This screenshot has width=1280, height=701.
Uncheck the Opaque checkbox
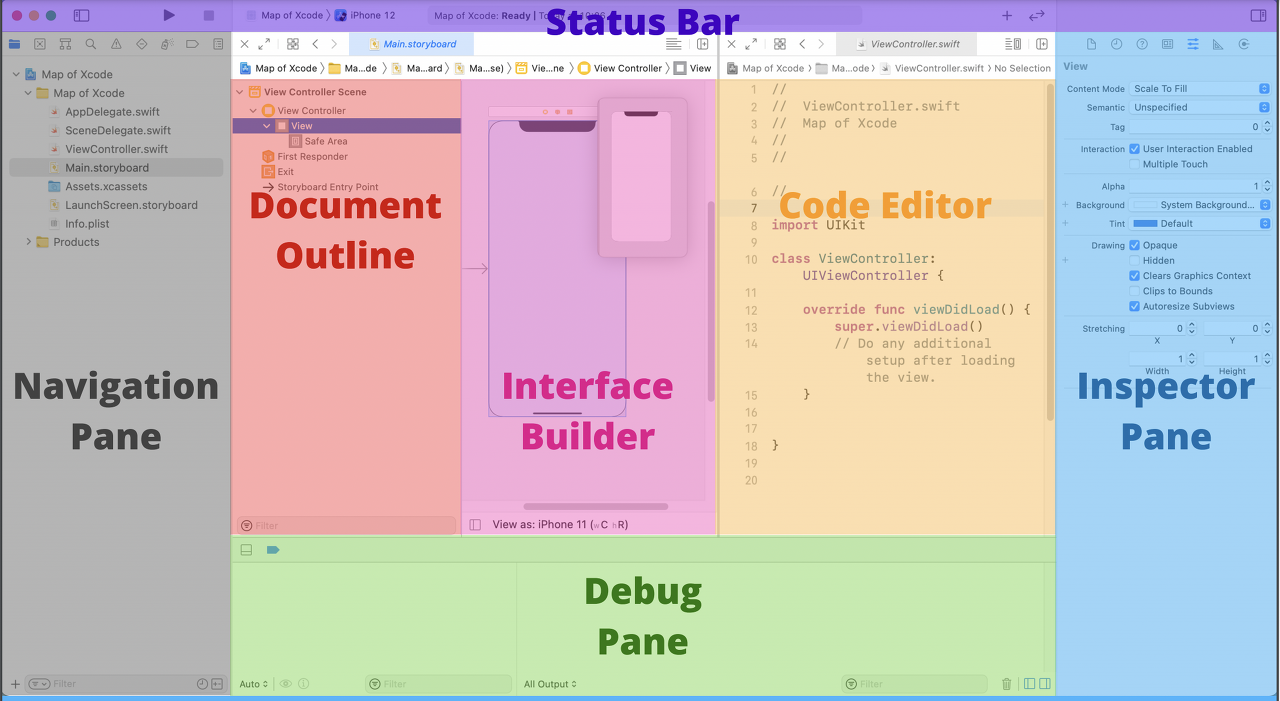click(1134, 245)
